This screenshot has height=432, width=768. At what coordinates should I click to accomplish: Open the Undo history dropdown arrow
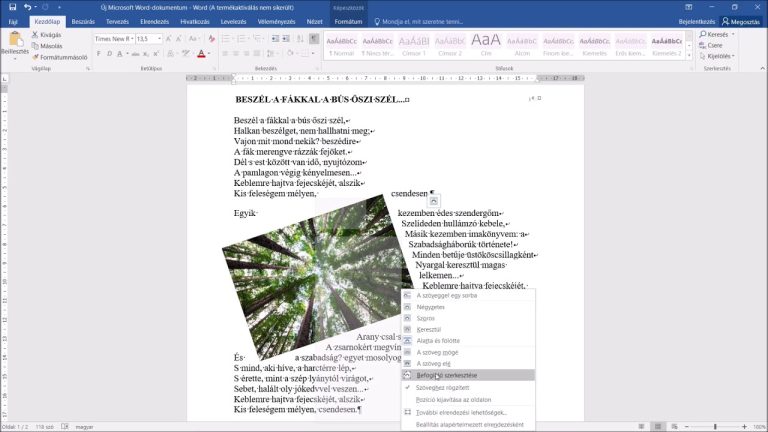(x=36, y=7)
